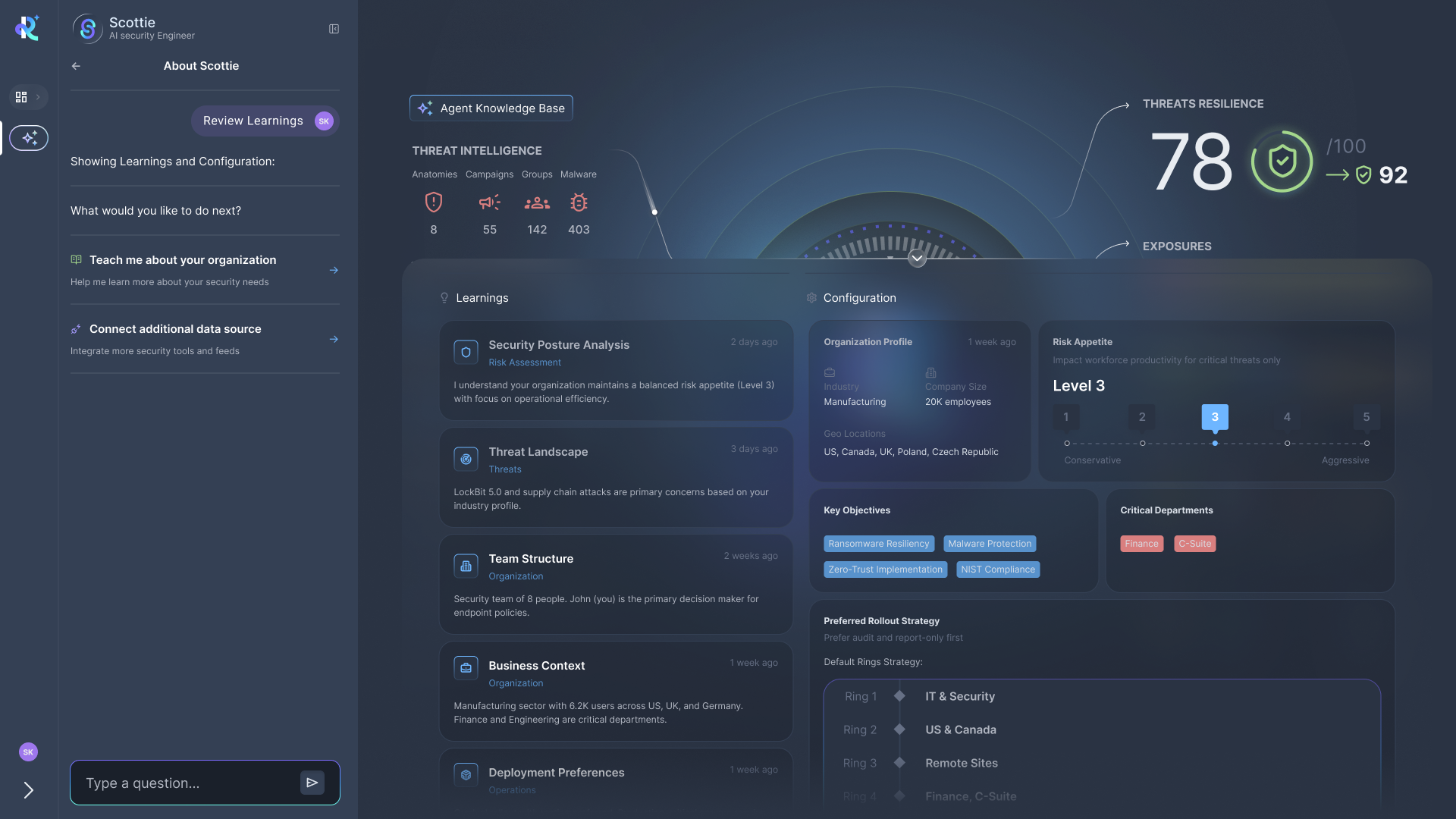
Task: Set risk appetite to level 2
Action: 1142,417
